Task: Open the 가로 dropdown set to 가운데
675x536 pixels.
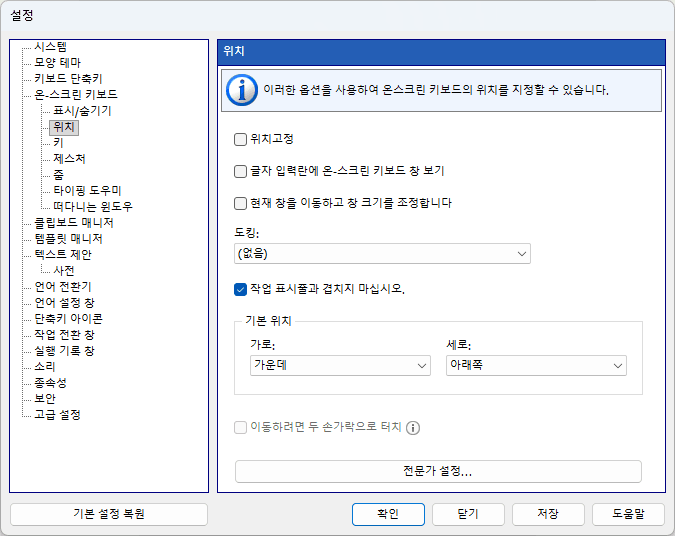Action: 340,366
